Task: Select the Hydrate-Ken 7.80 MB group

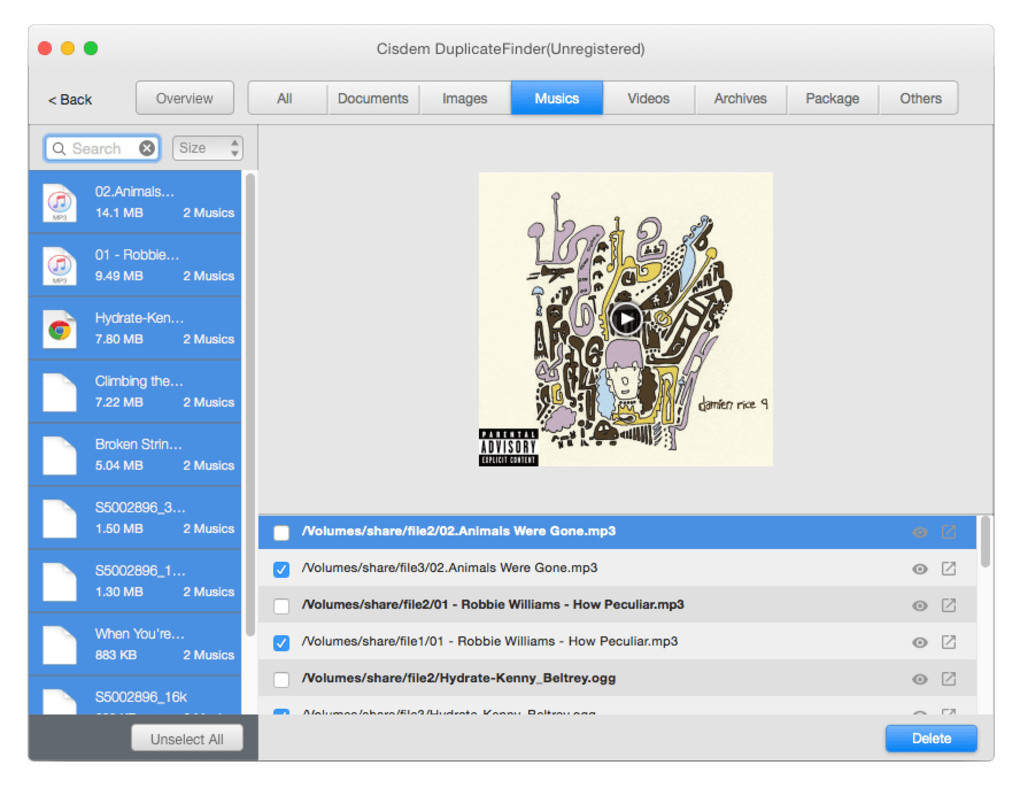Action: pos(135,328)
